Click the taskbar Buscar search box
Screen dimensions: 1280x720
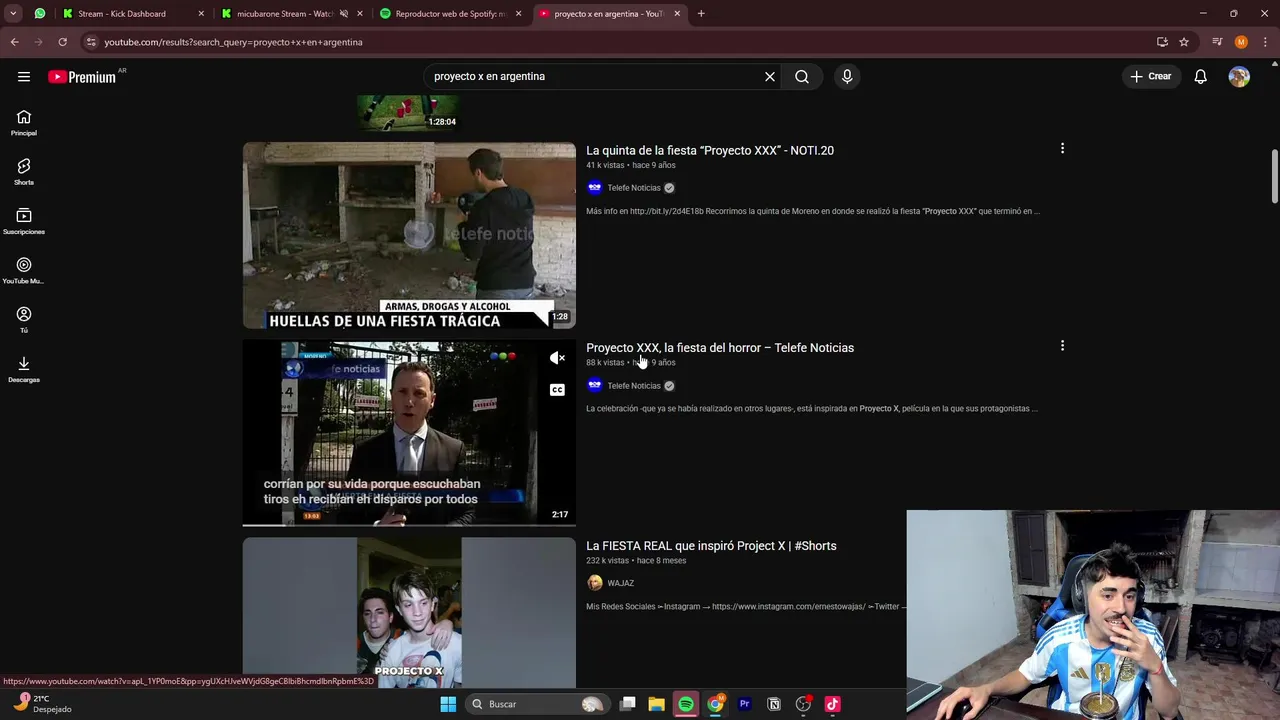[537, 704]
